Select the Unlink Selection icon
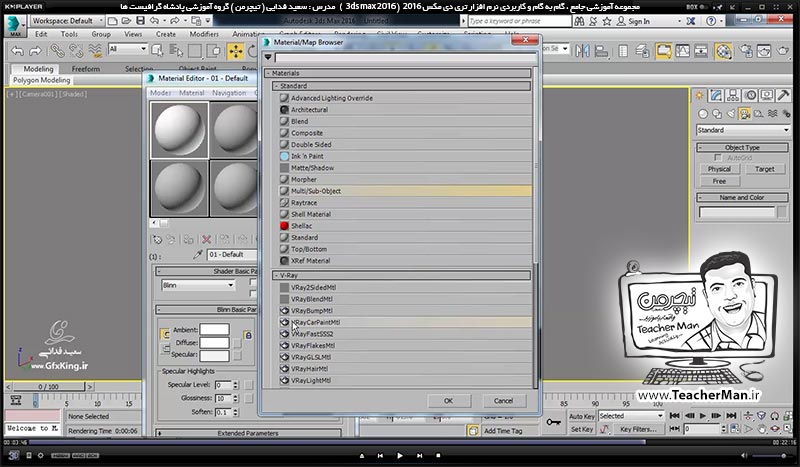 (76, 51)
